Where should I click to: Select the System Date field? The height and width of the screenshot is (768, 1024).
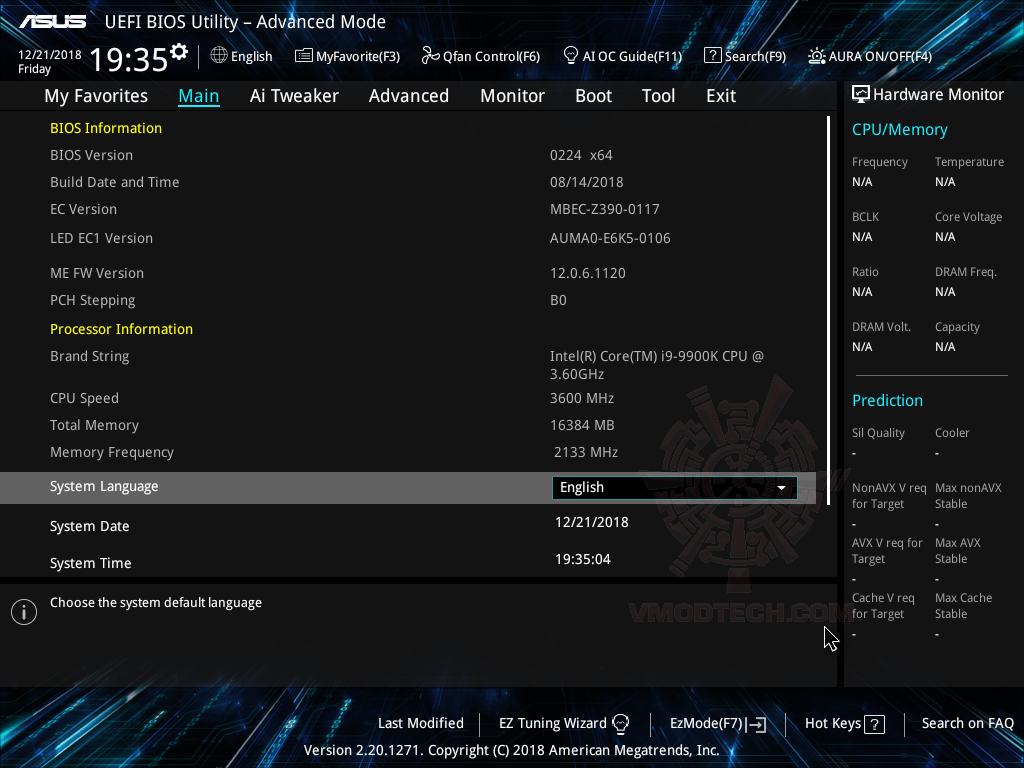[x=89, y=525]
